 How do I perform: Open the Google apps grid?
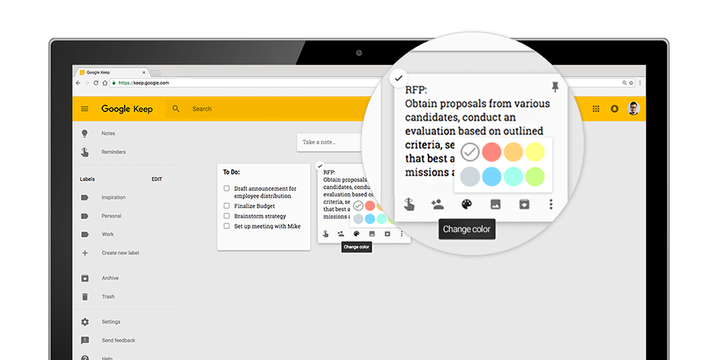(x=596, y=109)
